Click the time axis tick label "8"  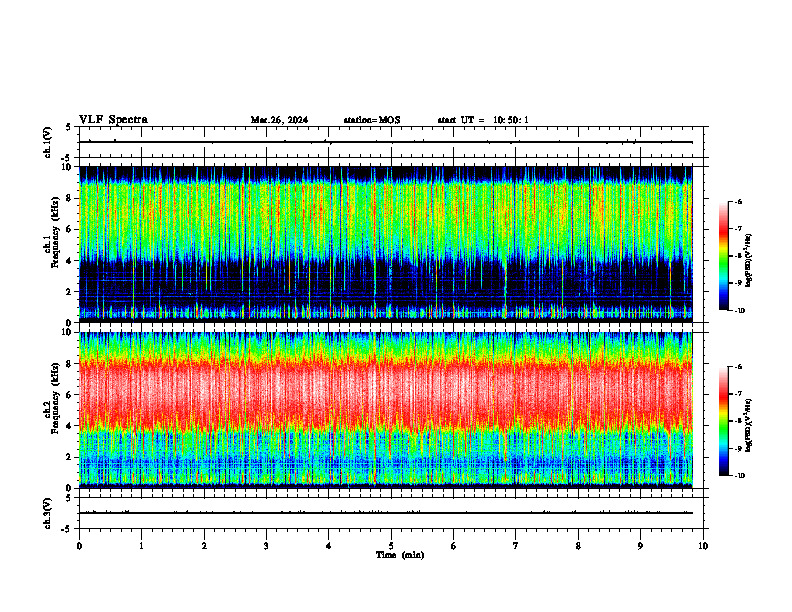[578, 546]
